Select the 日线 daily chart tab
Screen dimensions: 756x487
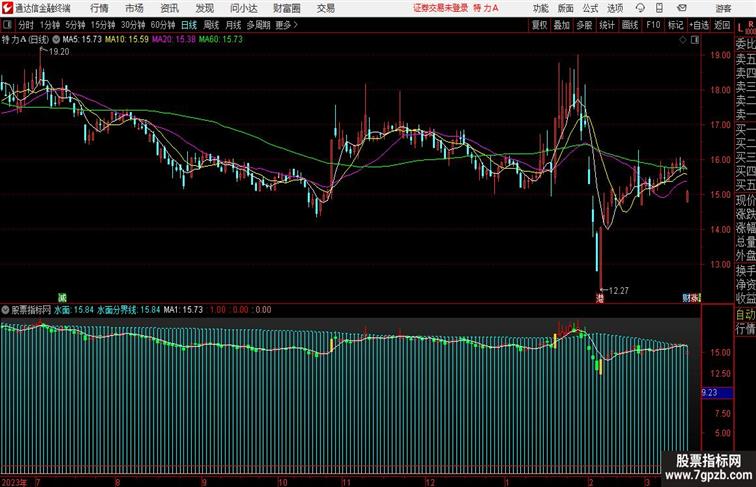point(189,25)
